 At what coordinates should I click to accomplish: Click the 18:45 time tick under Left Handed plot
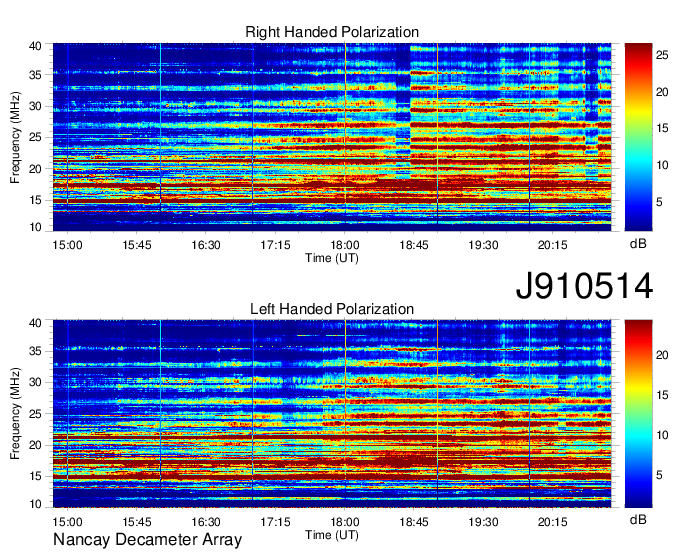[x=414, y=522]
